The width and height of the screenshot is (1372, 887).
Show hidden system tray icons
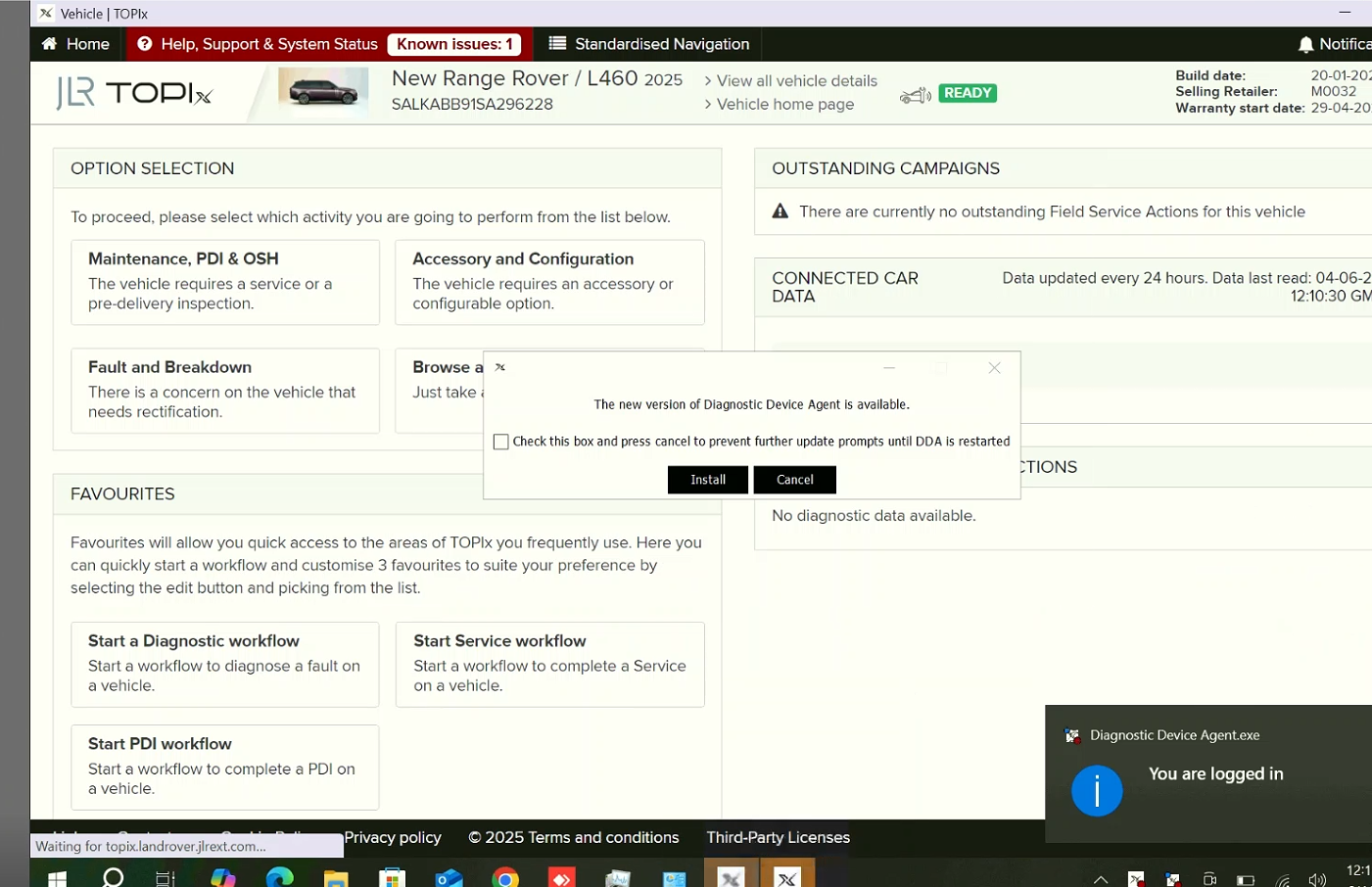1101,879
